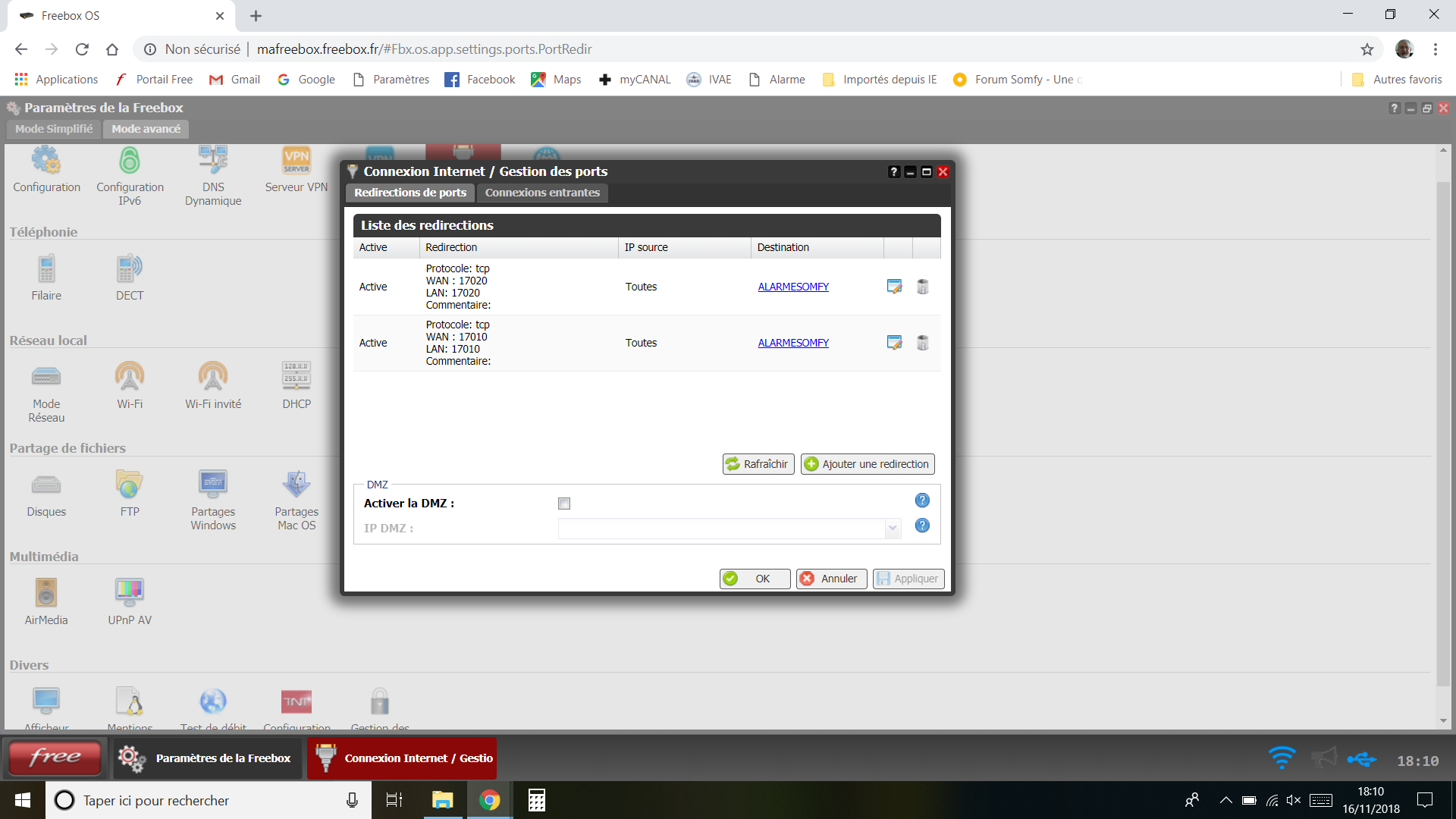
Task: Click edit icon for WAN 17020 redirection
Action: pyautogui.click(x=894, y=287)
